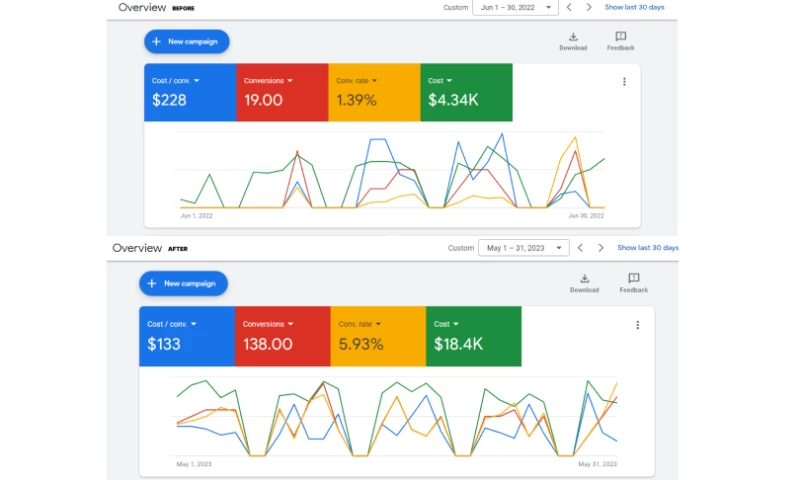
Task: Expand the Cost / conv. metric dropdown showing $228
Action: (197, 80)
